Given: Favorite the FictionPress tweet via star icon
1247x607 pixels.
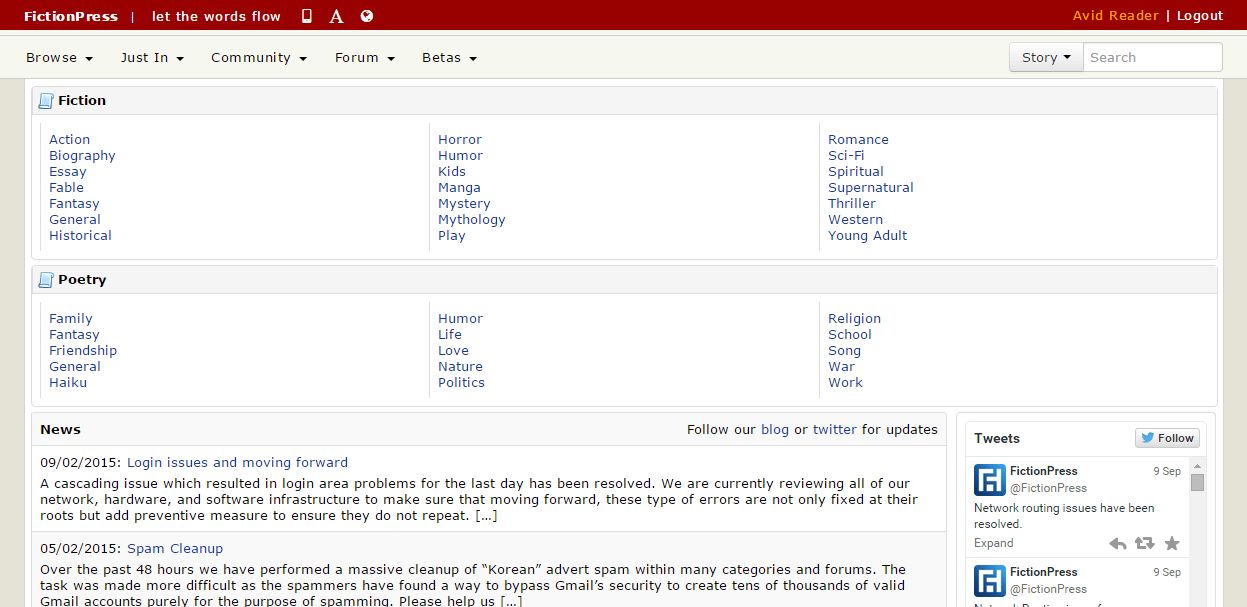Looking at the screenshot, I should 1171,543.
